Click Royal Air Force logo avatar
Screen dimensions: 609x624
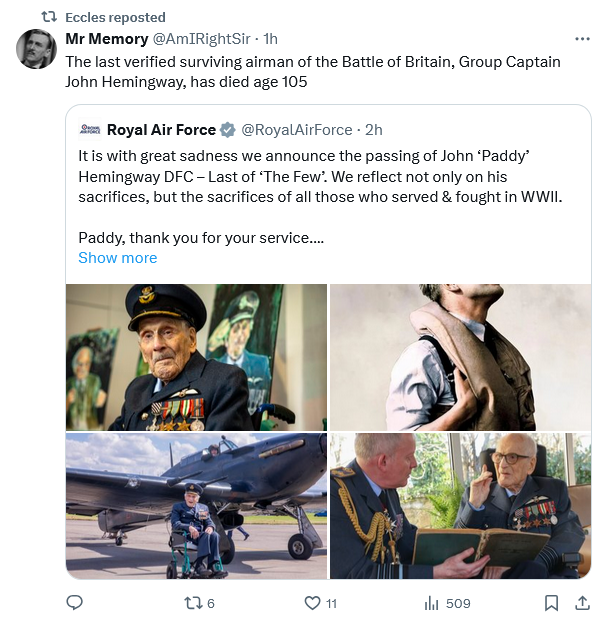(x=90, y=129)
